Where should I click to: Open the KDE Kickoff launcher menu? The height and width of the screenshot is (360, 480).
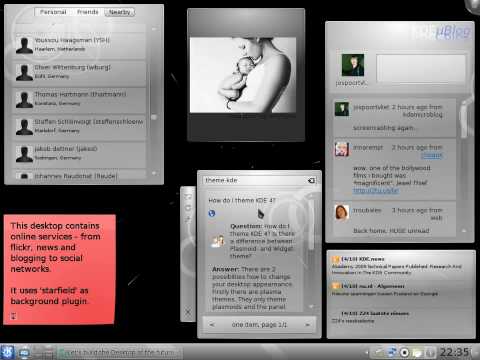point(7,352)
